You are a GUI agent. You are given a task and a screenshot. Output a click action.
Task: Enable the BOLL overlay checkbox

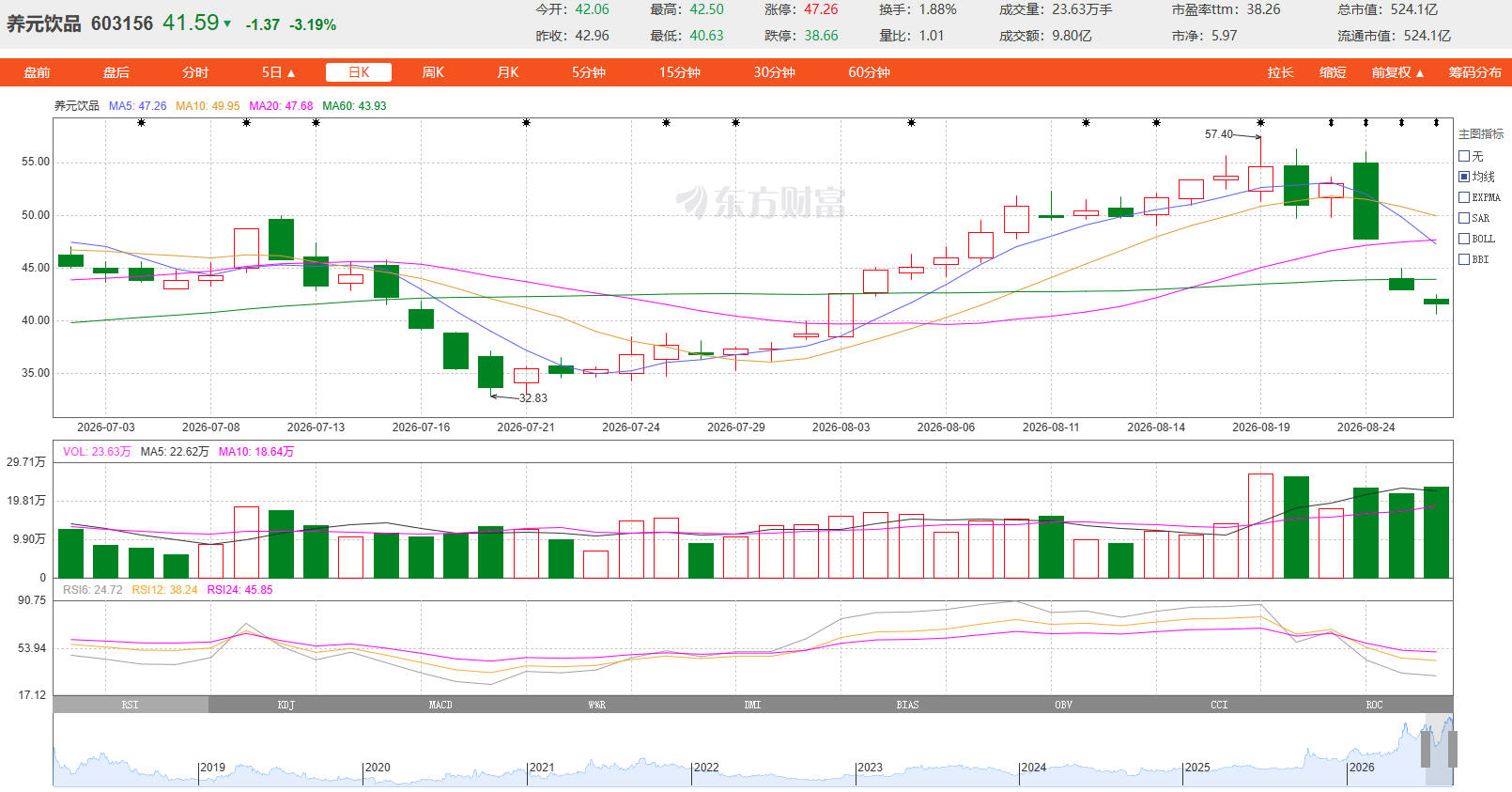(1464, 239)
